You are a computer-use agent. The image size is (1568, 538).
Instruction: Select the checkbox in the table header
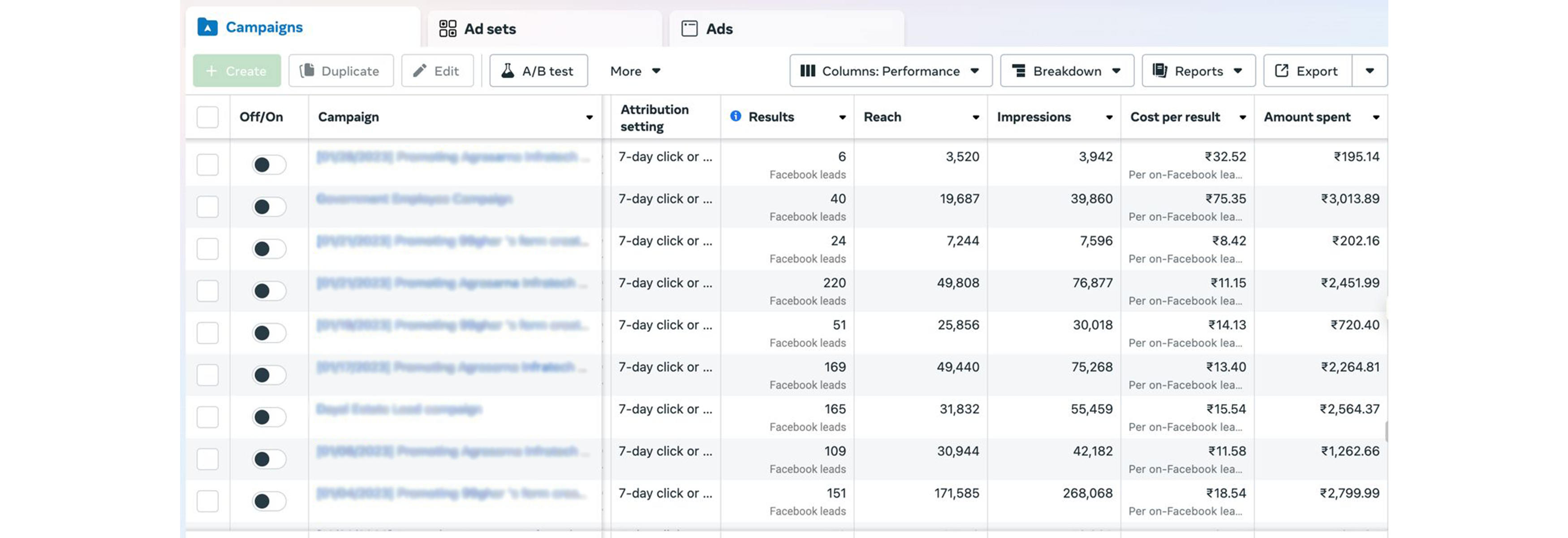pyautogui.click(x=207, y=117)
